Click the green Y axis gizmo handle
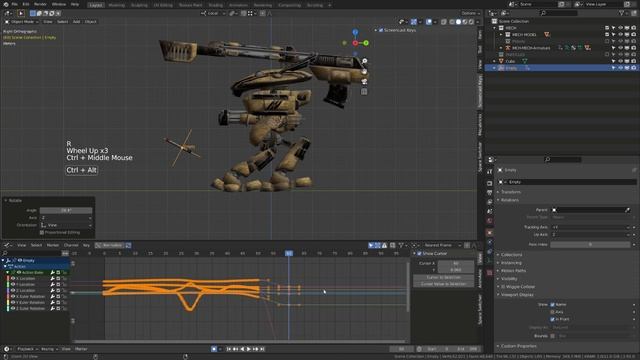 click(366, 43)
